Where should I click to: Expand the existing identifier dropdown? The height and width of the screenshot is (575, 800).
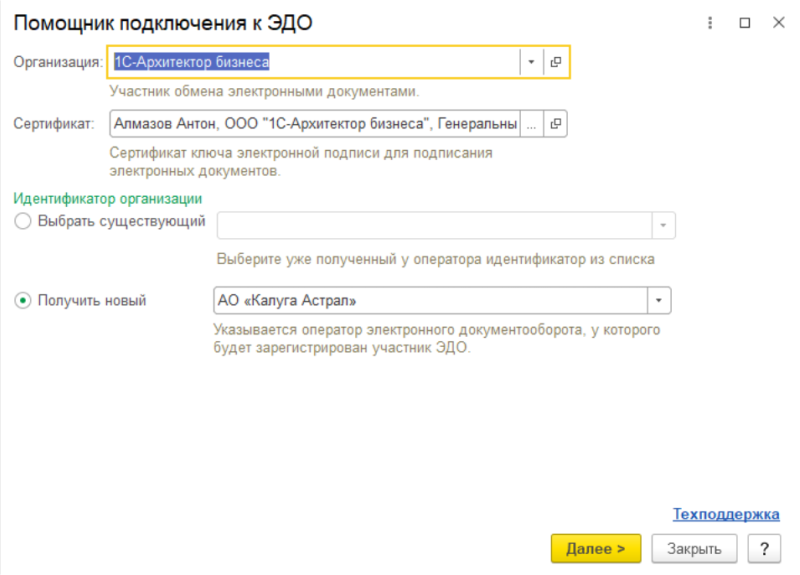[663, 226]
